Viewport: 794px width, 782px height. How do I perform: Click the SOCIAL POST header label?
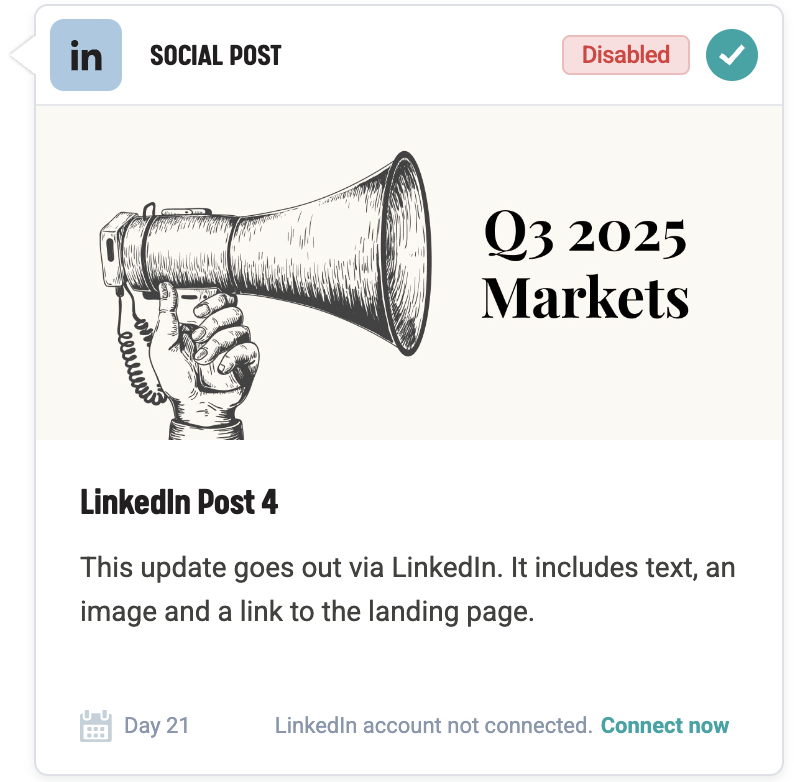(216, 55)
